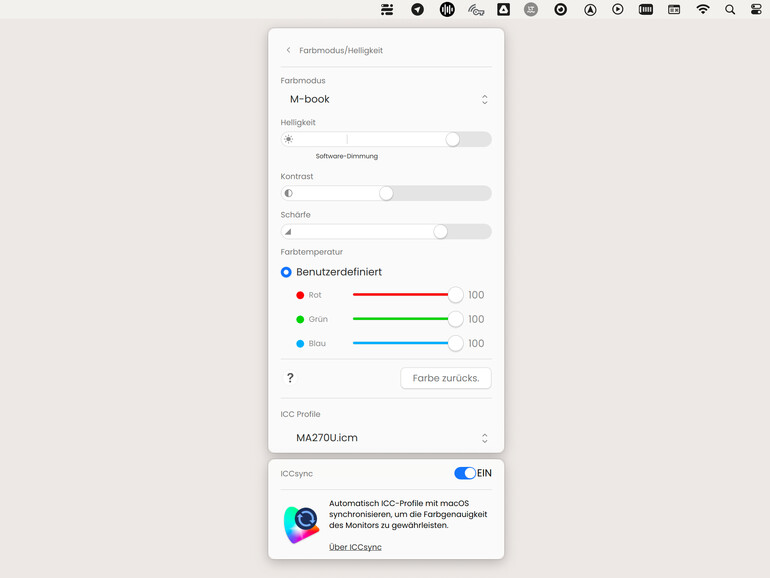The height and width of the screenshot is (578, 770).
Task: Click the Rot value 100
Action: pyautogui.click(x=476, y=295)
